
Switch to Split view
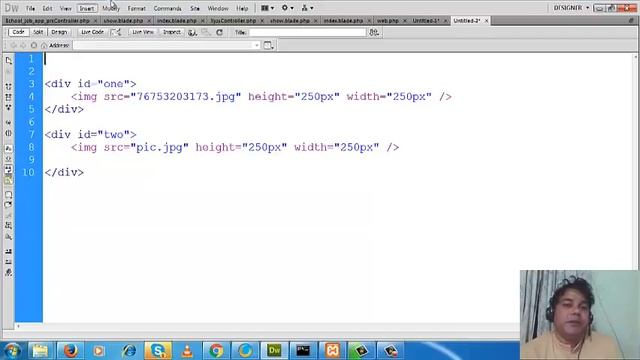(x=38, y=32)
